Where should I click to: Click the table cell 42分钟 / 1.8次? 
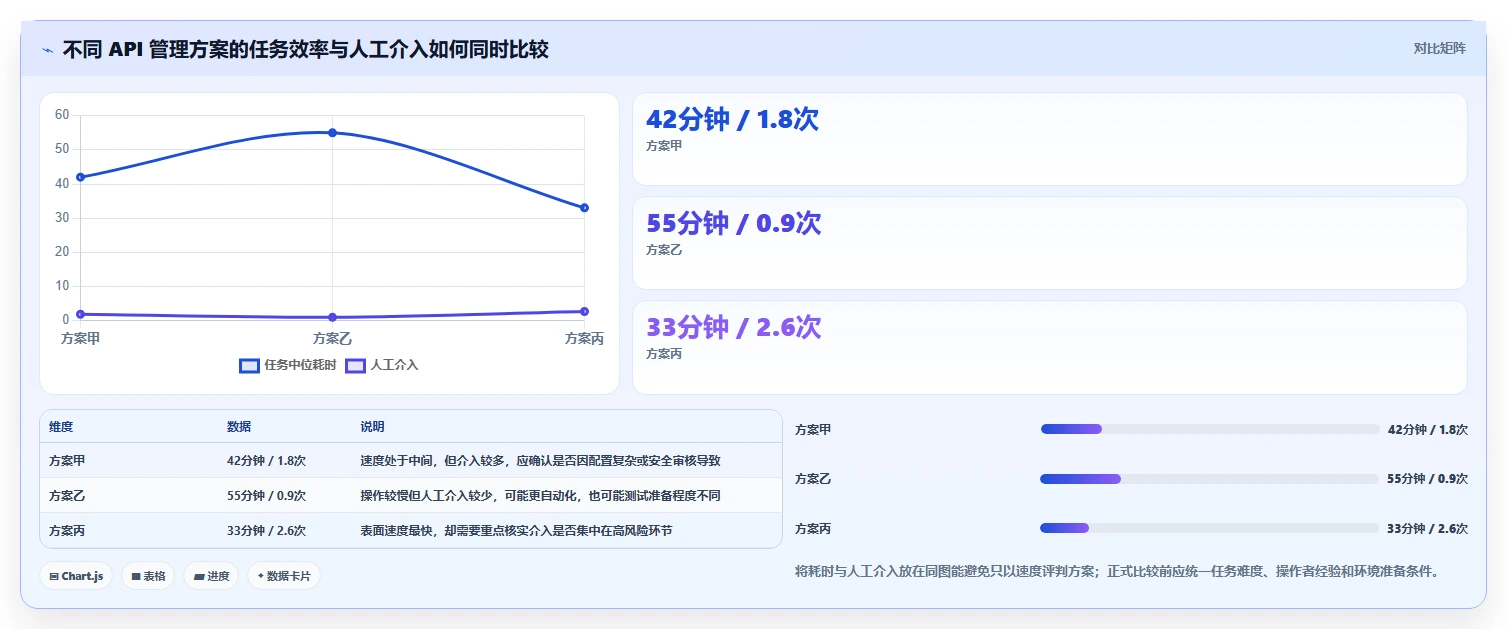[x=266, y=461]
